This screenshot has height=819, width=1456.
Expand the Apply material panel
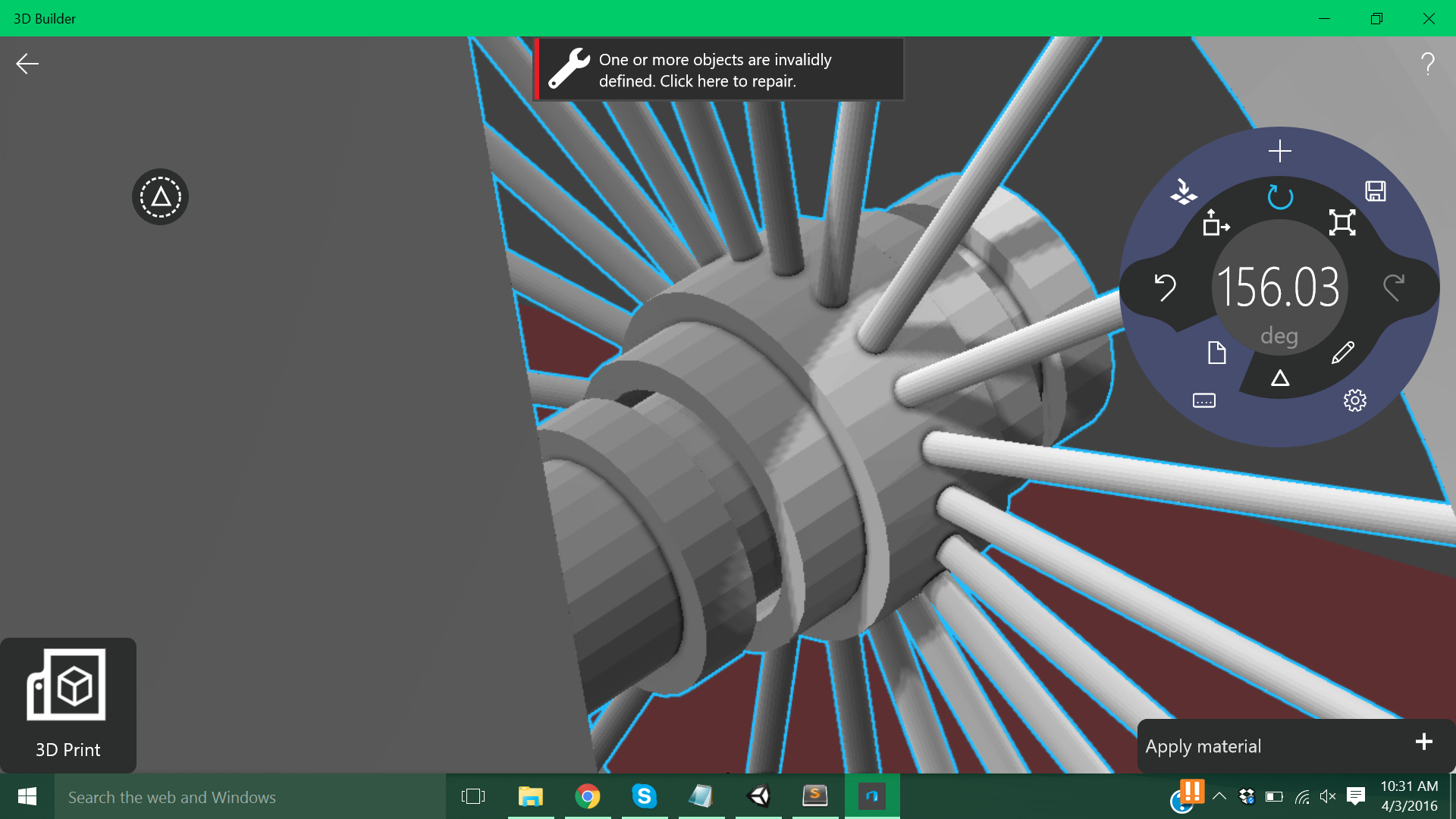[x=1423, y=742]
